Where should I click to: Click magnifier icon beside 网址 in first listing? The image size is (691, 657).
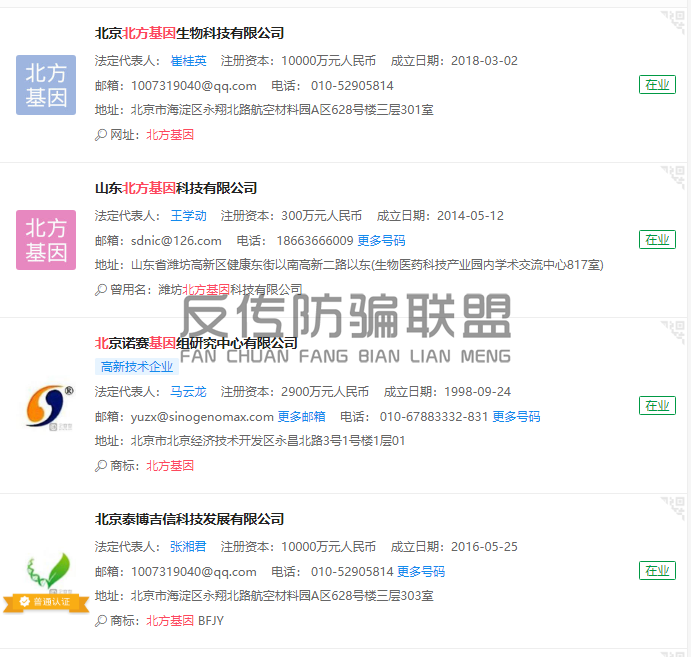pos(100,134)
